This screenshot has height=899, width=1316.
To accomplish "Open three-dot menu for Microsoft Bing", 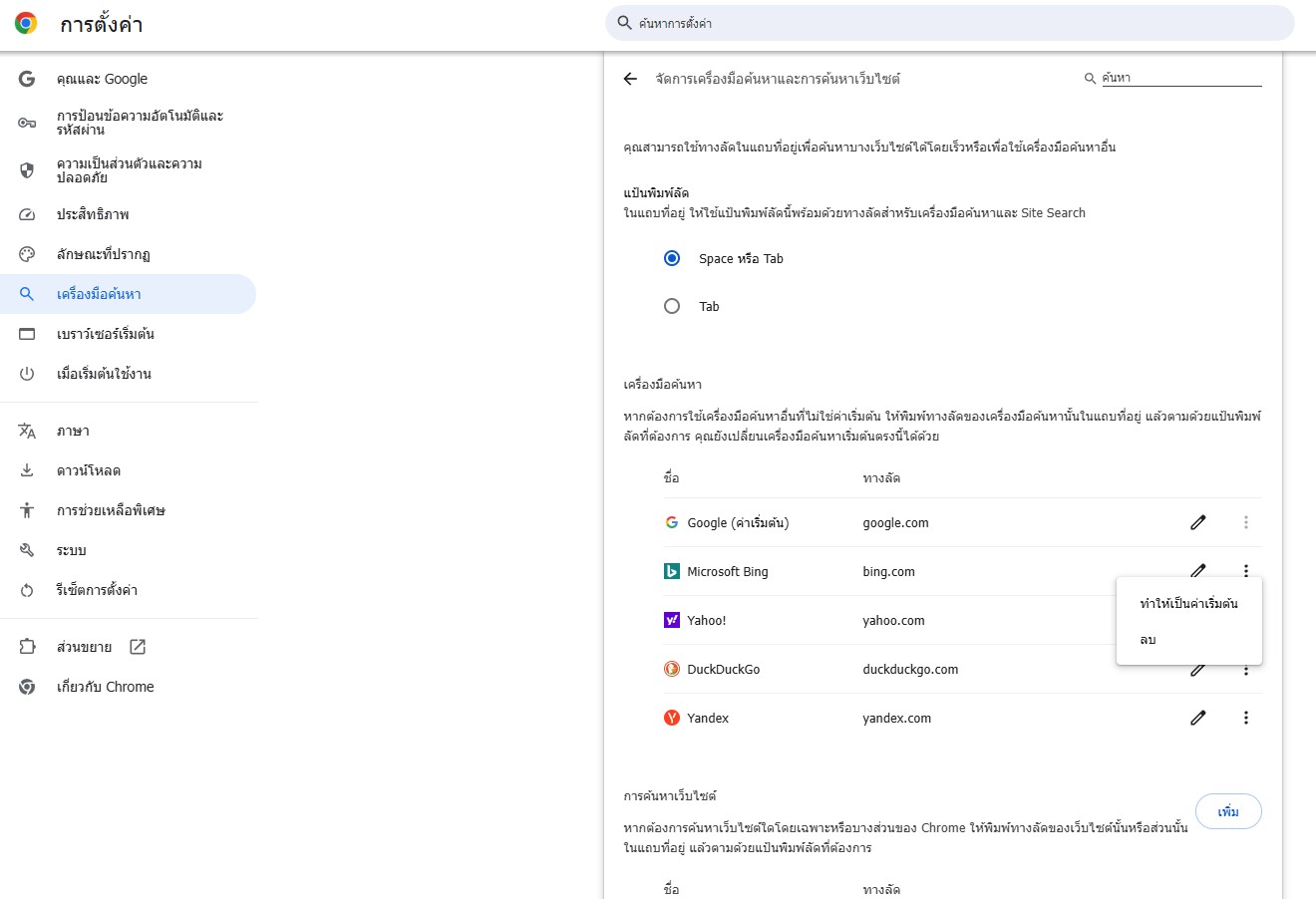I will coord(1245,570).
